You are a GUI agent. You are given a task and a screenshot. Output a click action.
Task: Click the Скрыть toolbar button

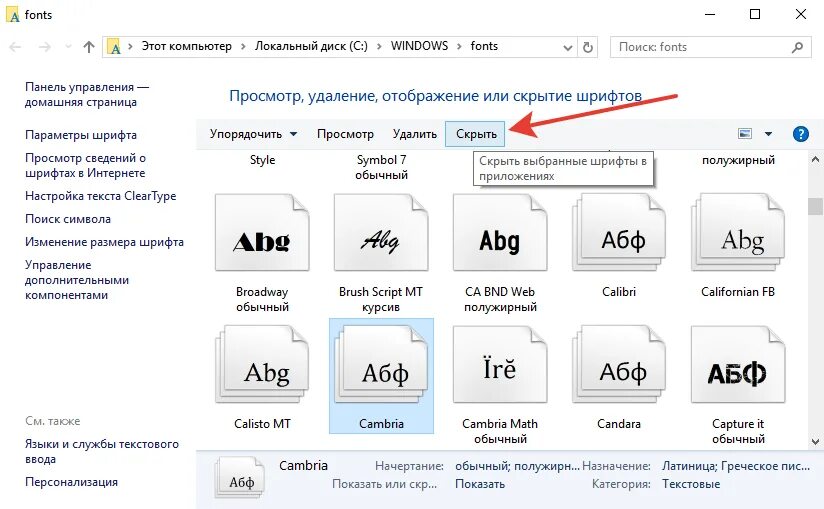click(476, 134)
